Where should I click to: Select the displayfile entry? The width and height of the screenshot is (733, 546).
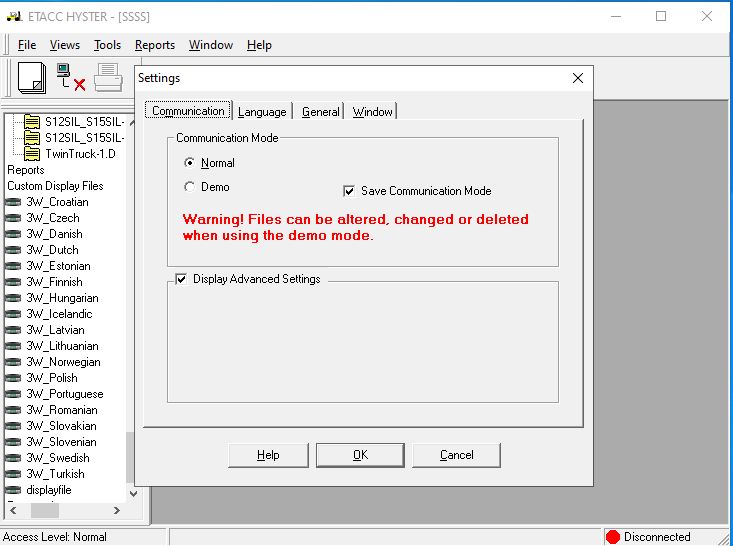[x=49, y=490]
